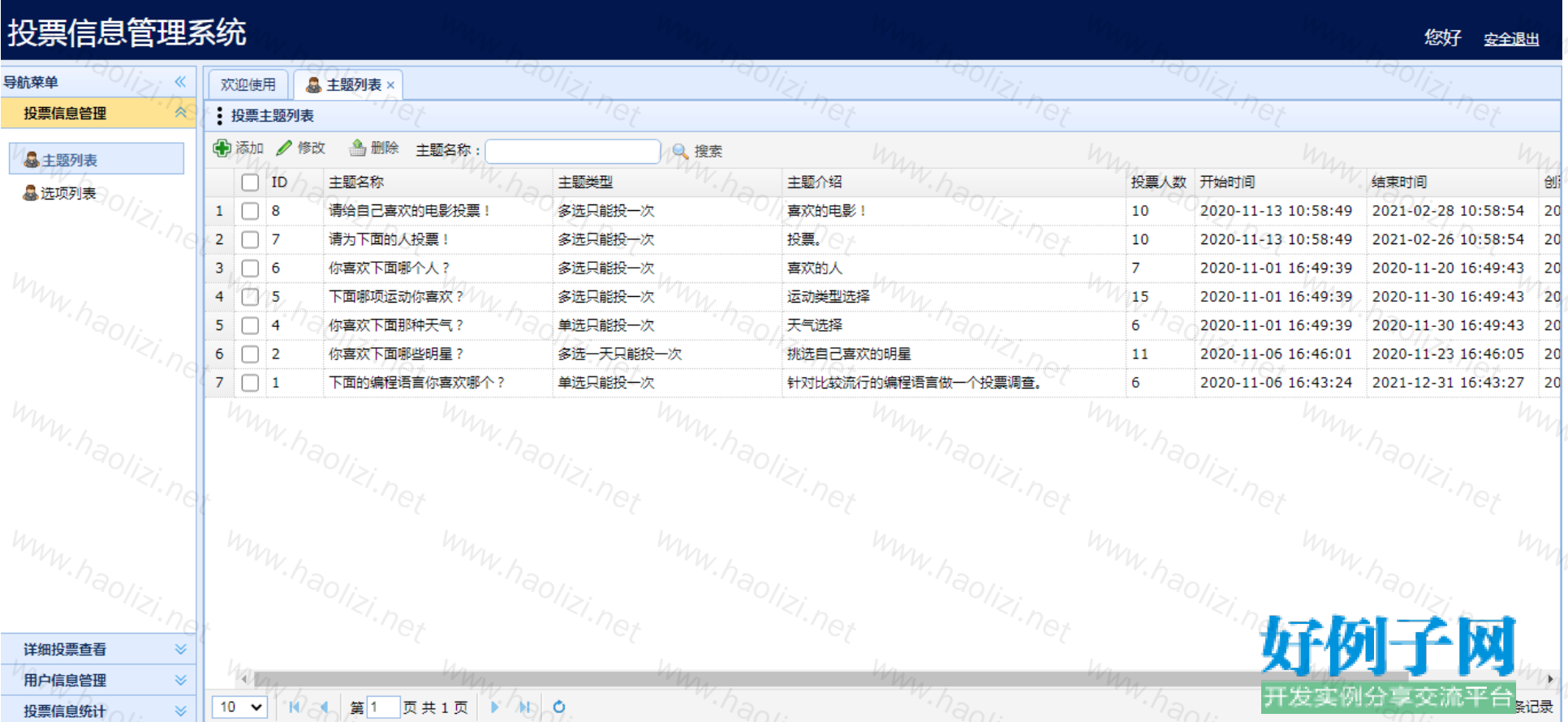1568x722 pixels.
Task: Jump to the first page arrow
Action: tap(294, 707)
